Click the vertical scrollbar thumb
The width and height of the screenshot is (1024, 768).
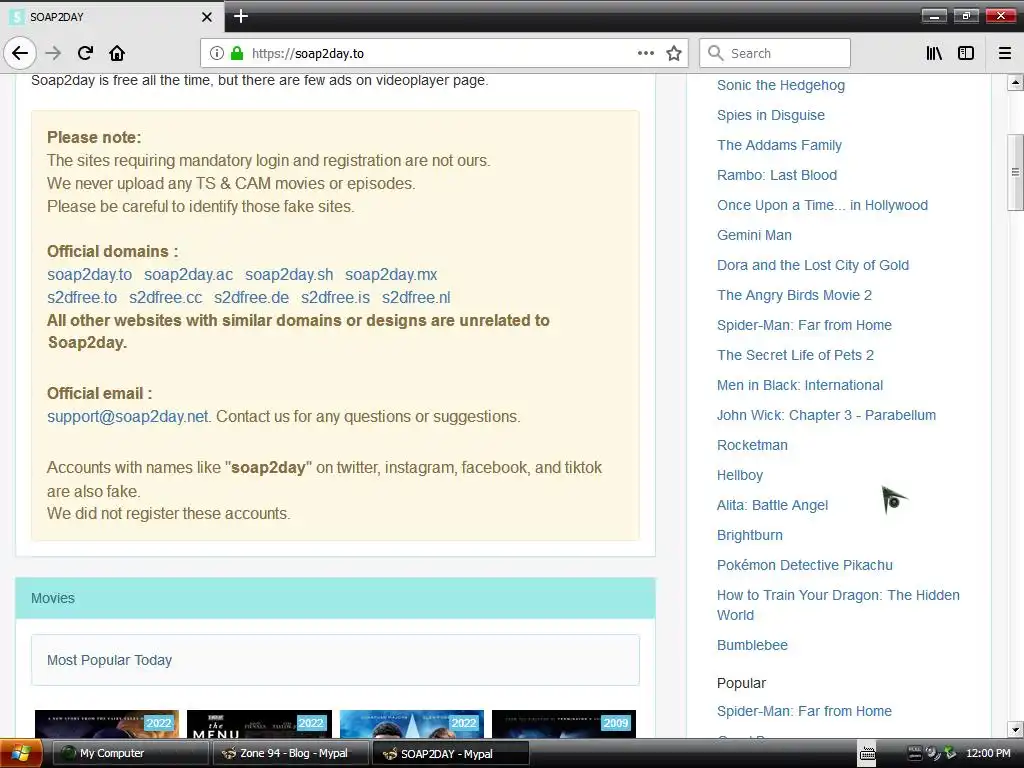point(1015,172)
